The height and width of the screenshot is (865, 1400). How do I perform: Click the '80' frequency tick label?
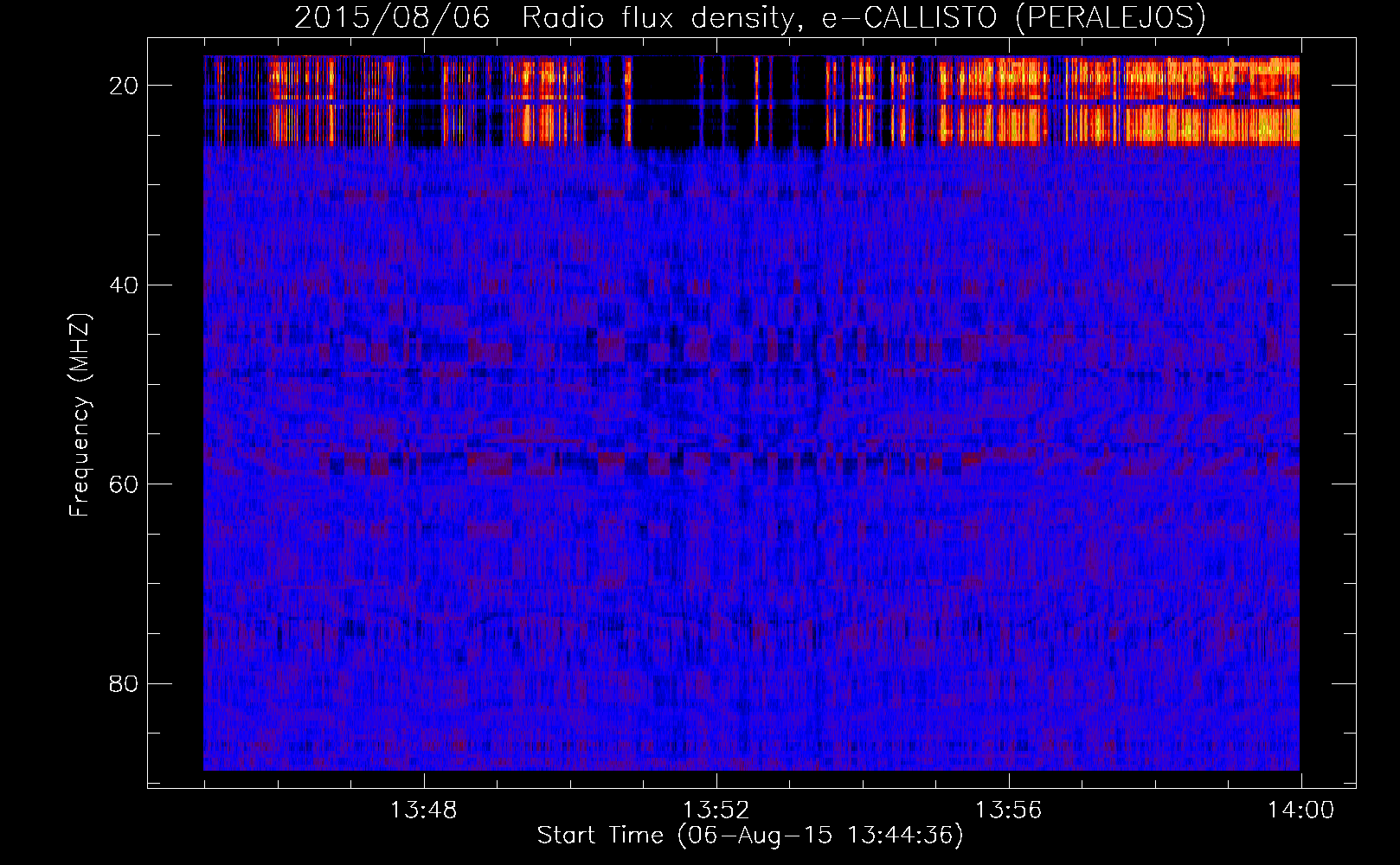125,684
